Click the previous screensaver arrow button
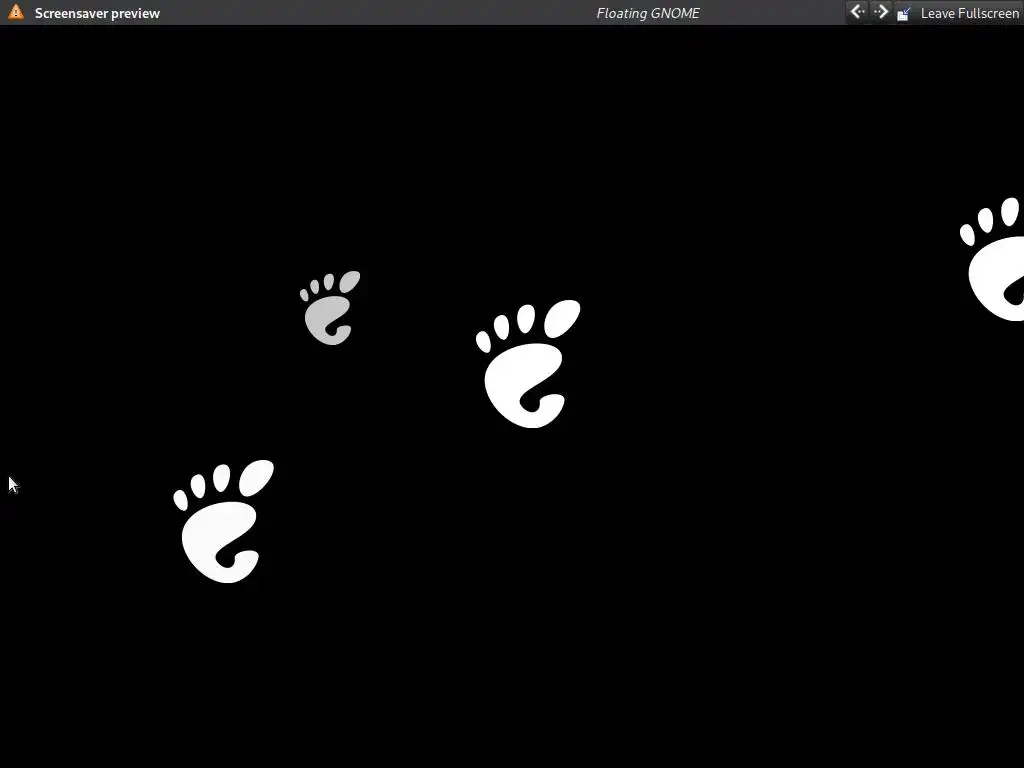The image size is (1024, 768). (x=857, y=12)
